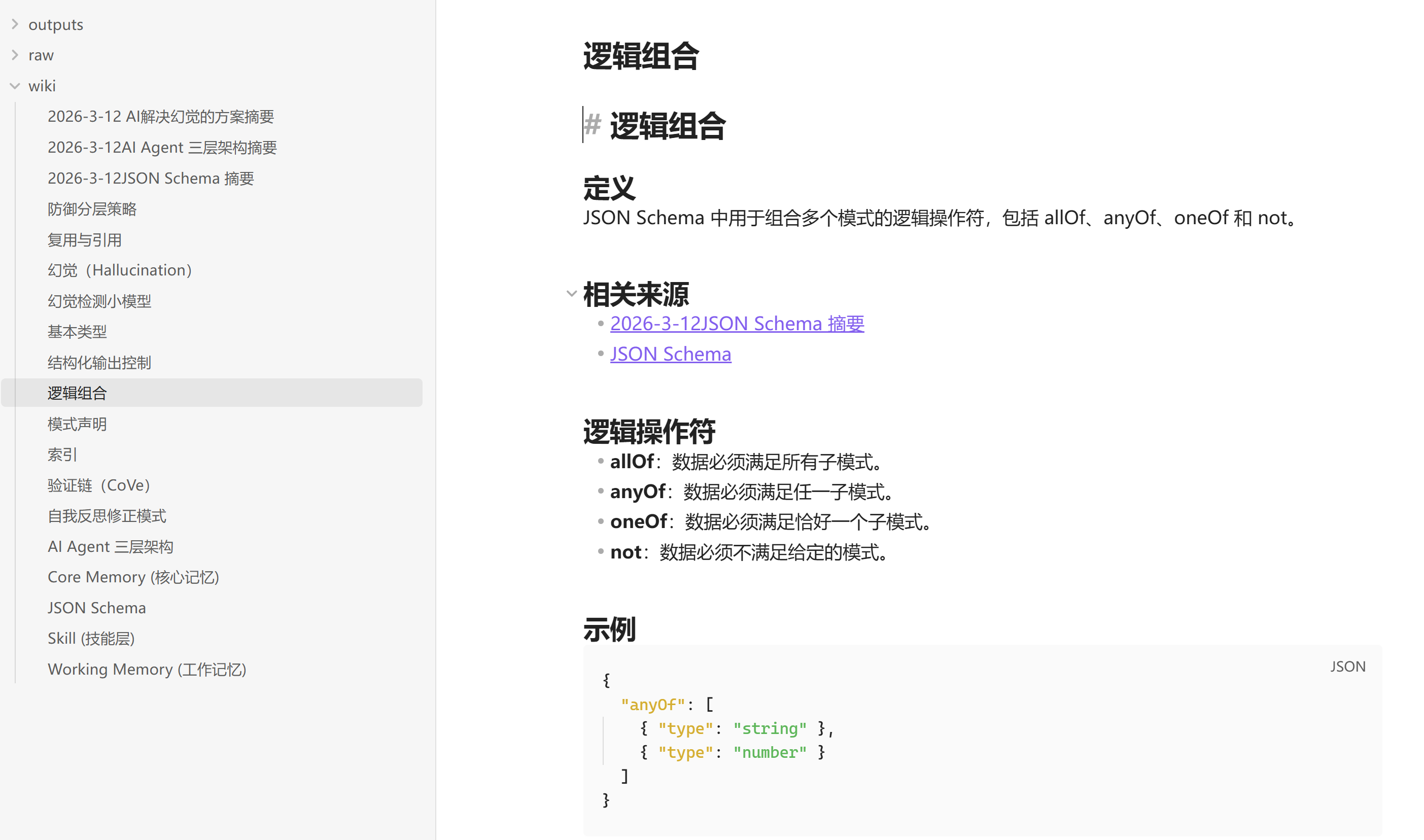Open the Core Memory (核心记忆) note

(x=133, y=577)
